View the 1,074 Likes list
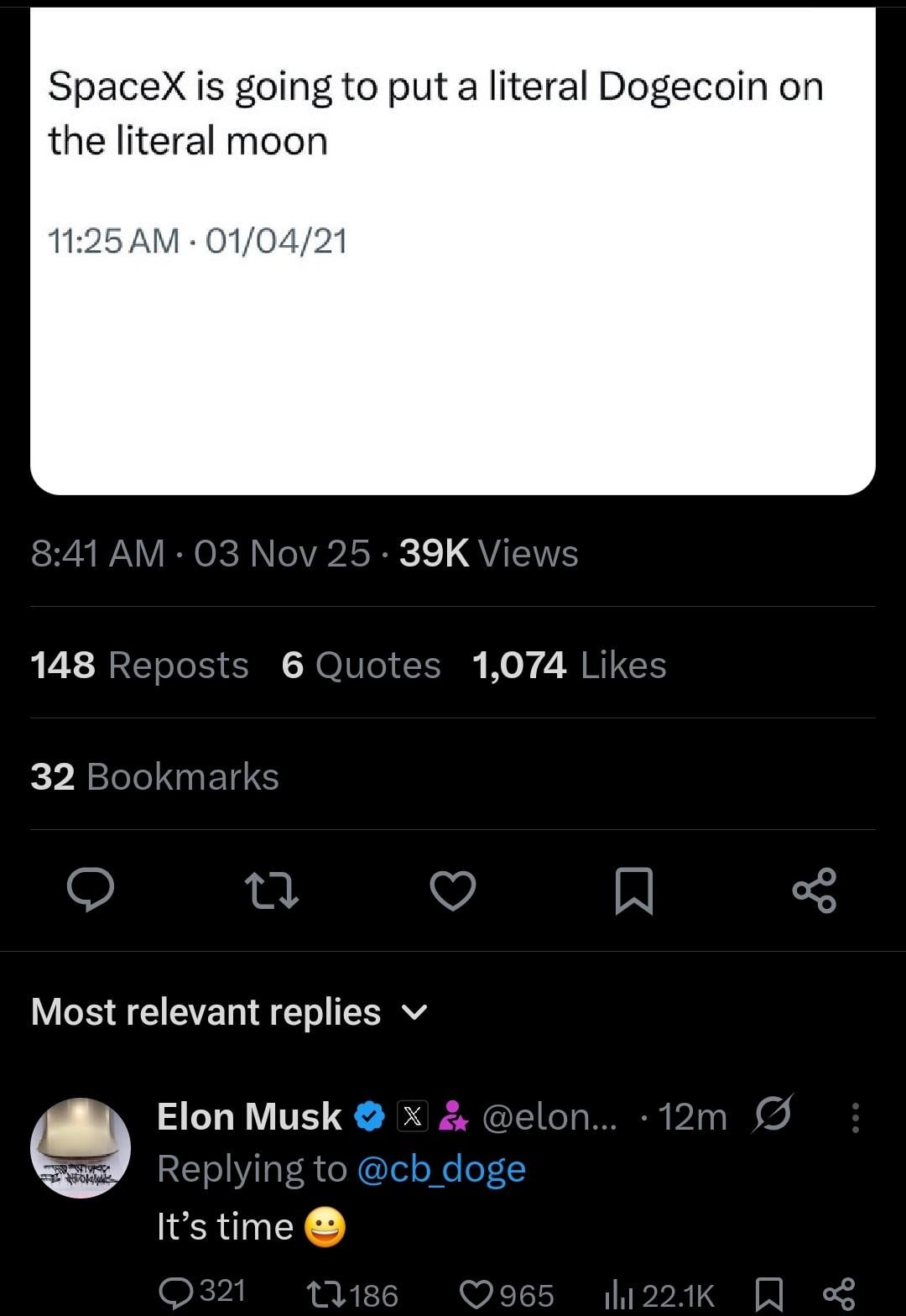 click(x=569, y=666)
